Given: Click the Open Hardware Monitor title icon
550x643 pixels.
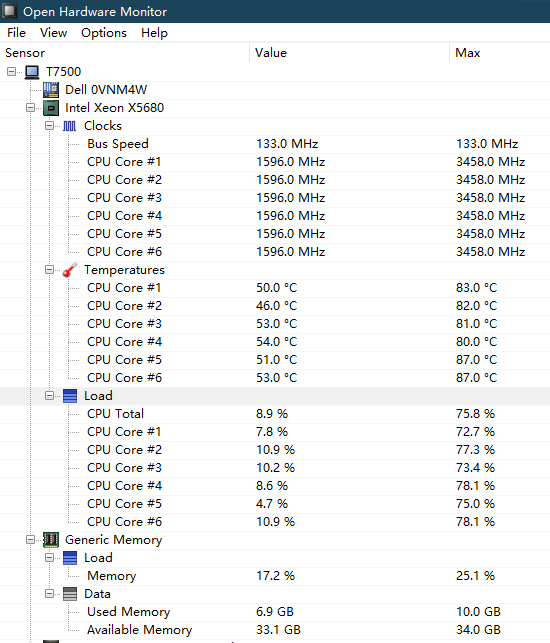Looking at the screenshot, I should (9, 11).
